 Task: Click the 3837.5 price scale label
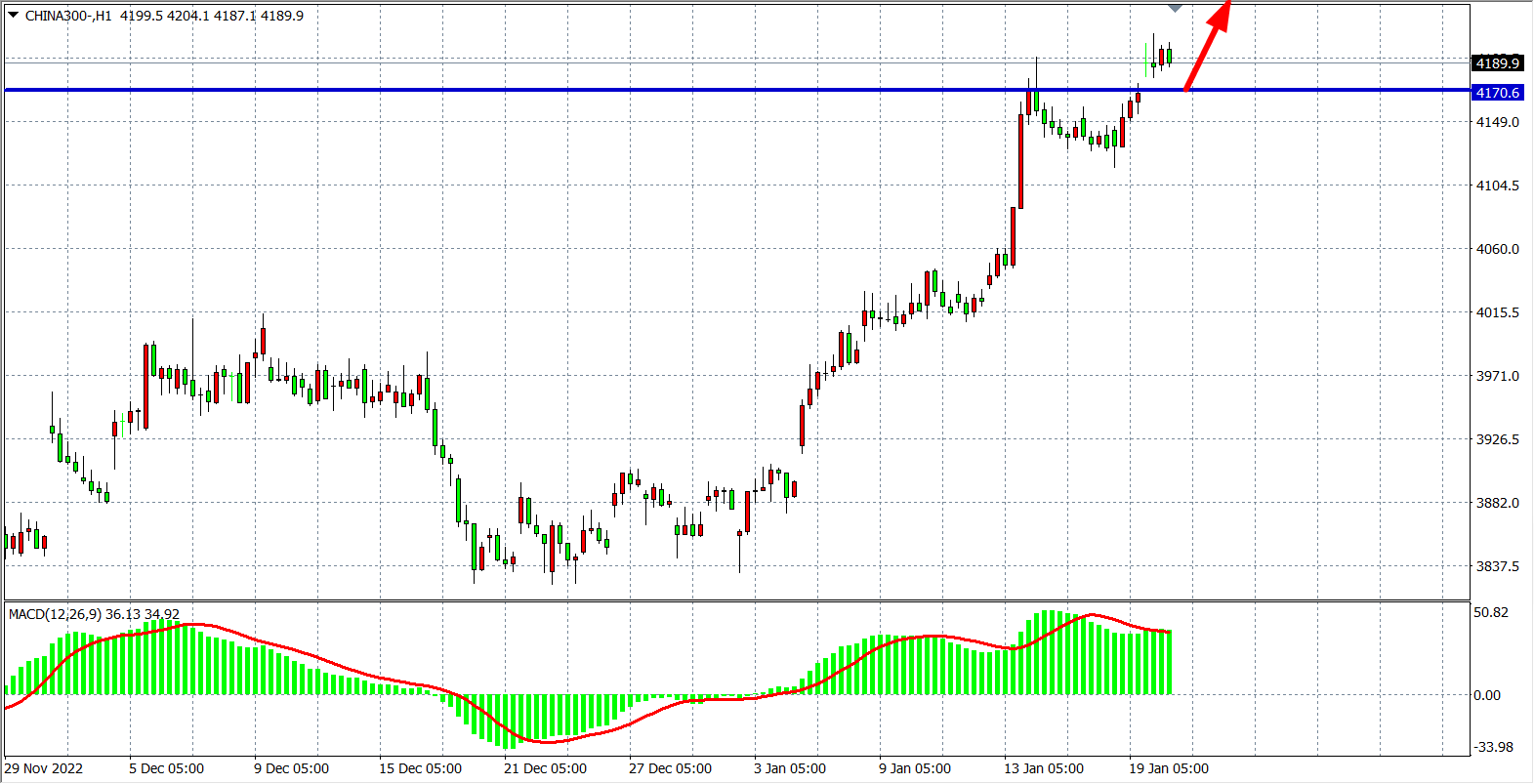pos(1497,566)
